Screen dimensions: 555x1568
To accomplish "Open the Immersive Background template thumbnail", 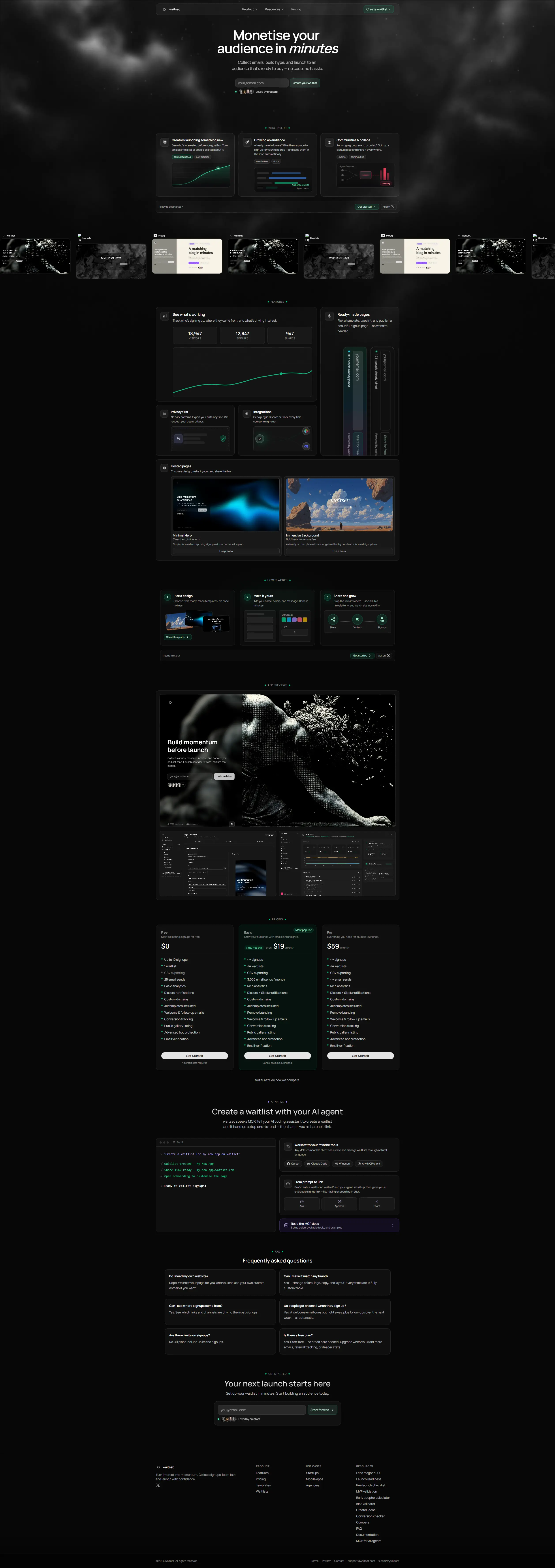I will pyautogui.click(x=339, y=505).
